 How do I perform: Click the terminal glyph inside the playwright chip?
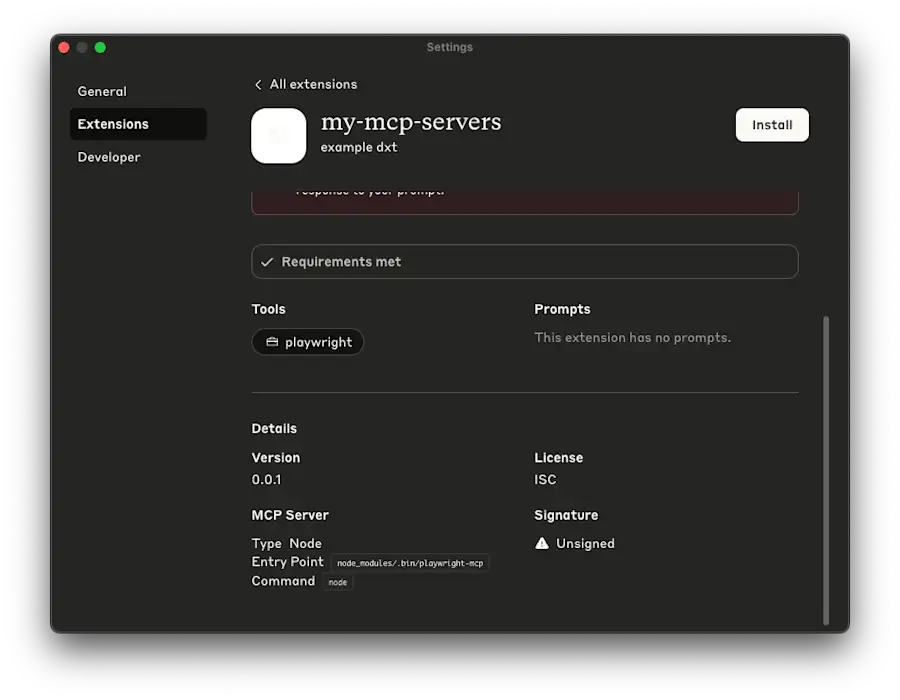pyautogui.click(x=270, y=342)
